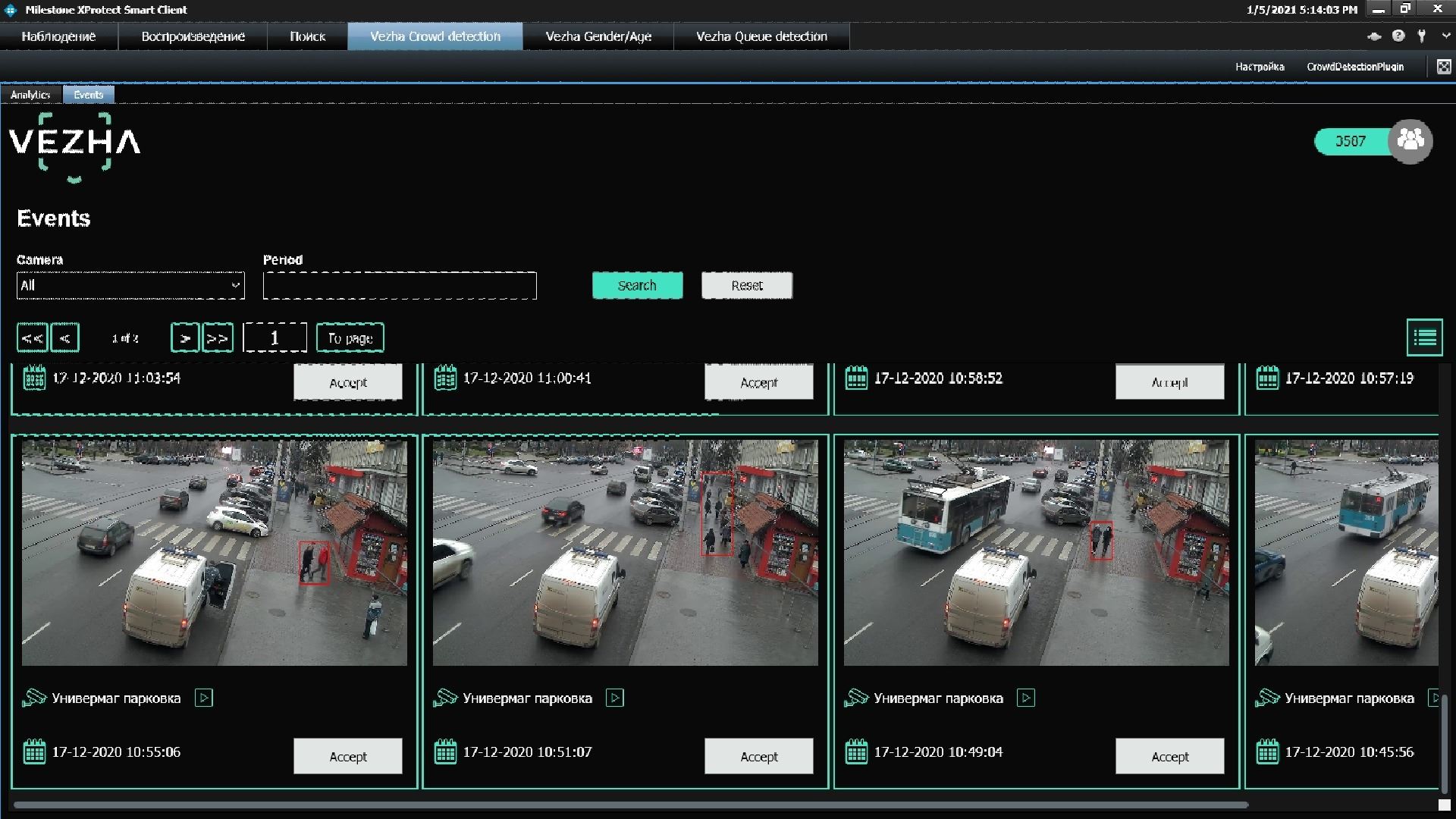Open the 10:51:07 event snapshot thumbnail
This screenshot has width=1456, height=819.
(626, 553)
